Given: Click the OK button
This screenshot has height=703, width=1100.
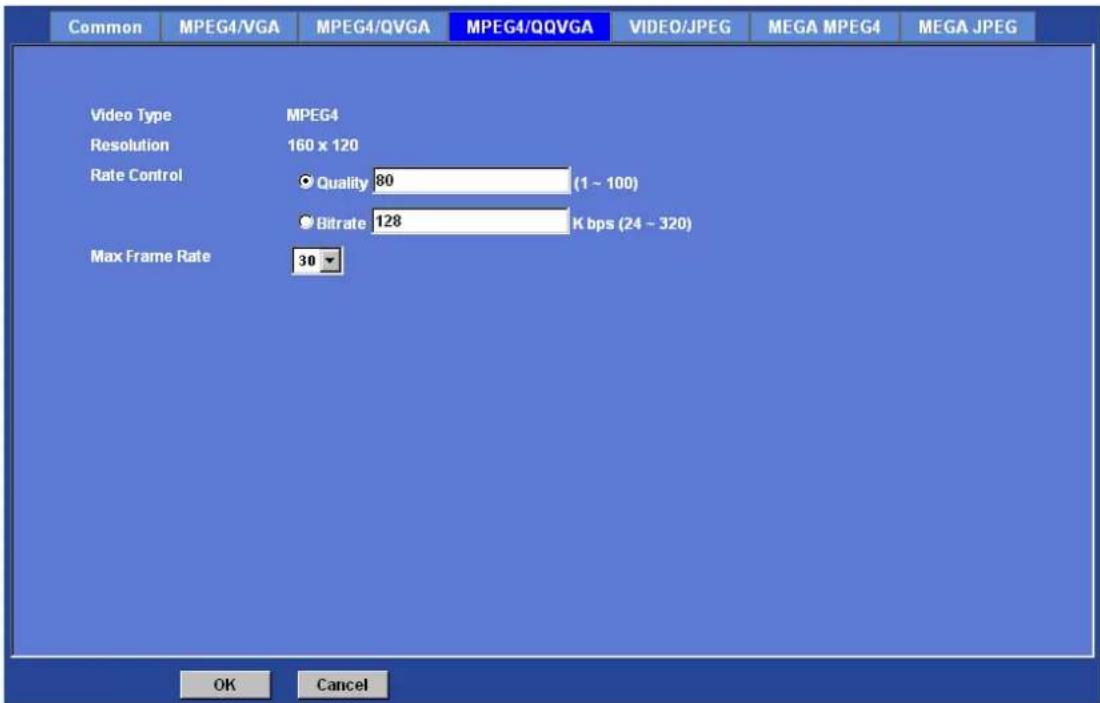Looking at the screenshot, I should tap(224, 685).
